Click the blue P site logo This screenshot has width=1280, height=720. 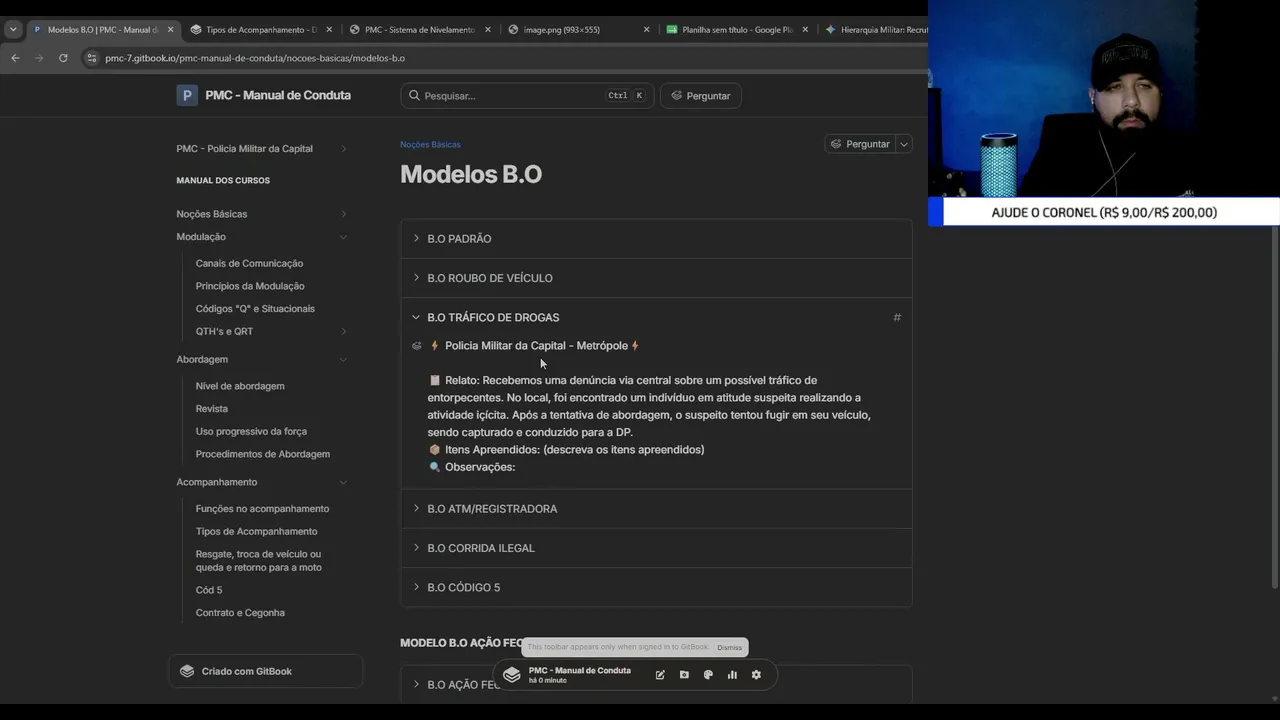187,95
